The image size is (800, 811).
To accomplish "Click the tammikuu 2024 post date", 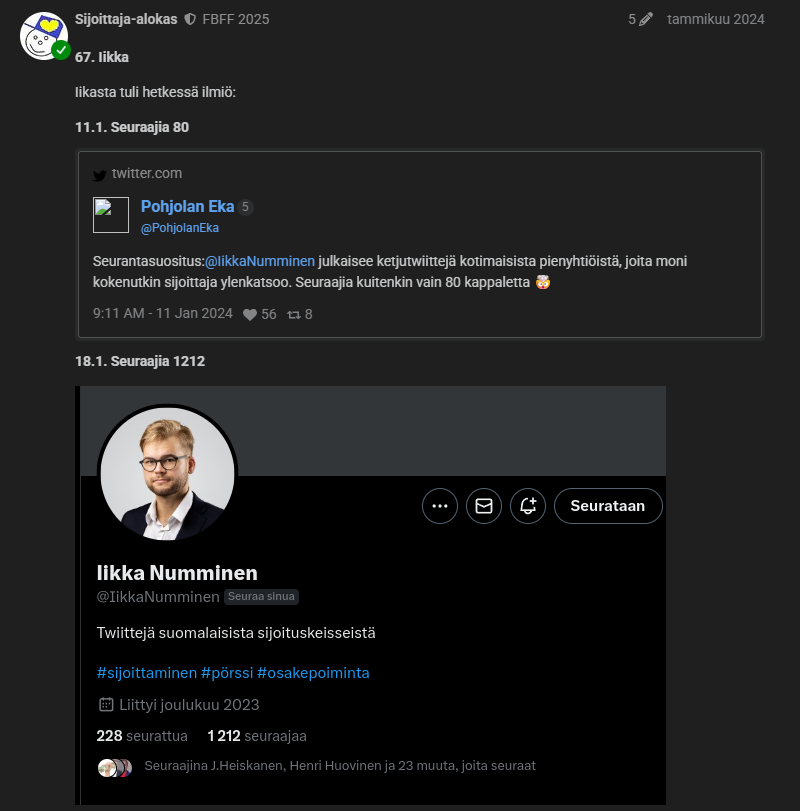I will pyautogui.click(x=715, y=19).
